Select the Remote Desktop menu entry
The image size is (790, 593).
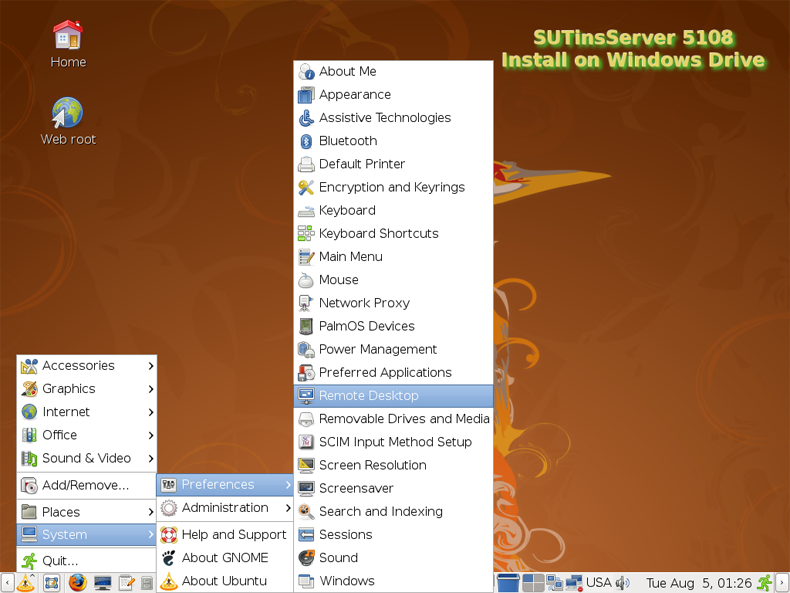click(393, 396)
